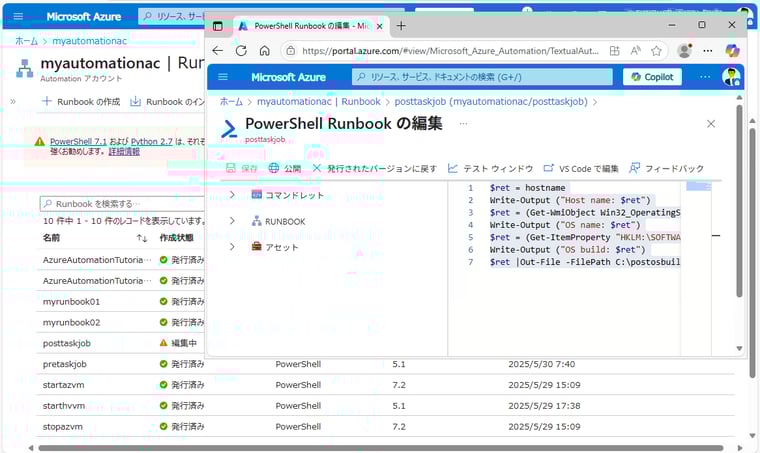760x453 pixels.
Task: Click the ホーム breadcrumb in the front window
Action: click(231, 102)
